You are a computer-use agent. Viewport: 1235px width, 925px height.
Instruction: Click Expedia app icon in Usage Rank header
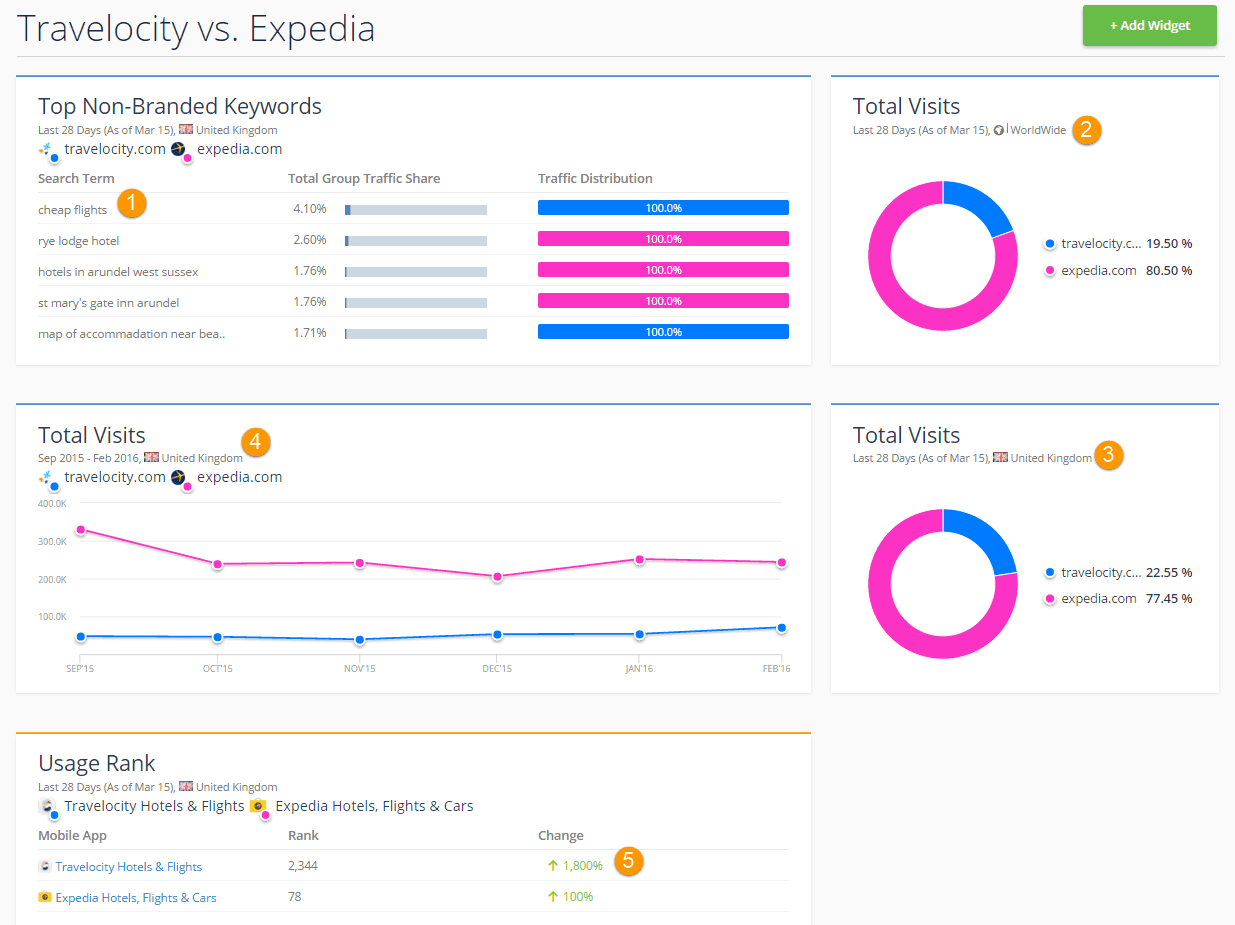point(257,806)
